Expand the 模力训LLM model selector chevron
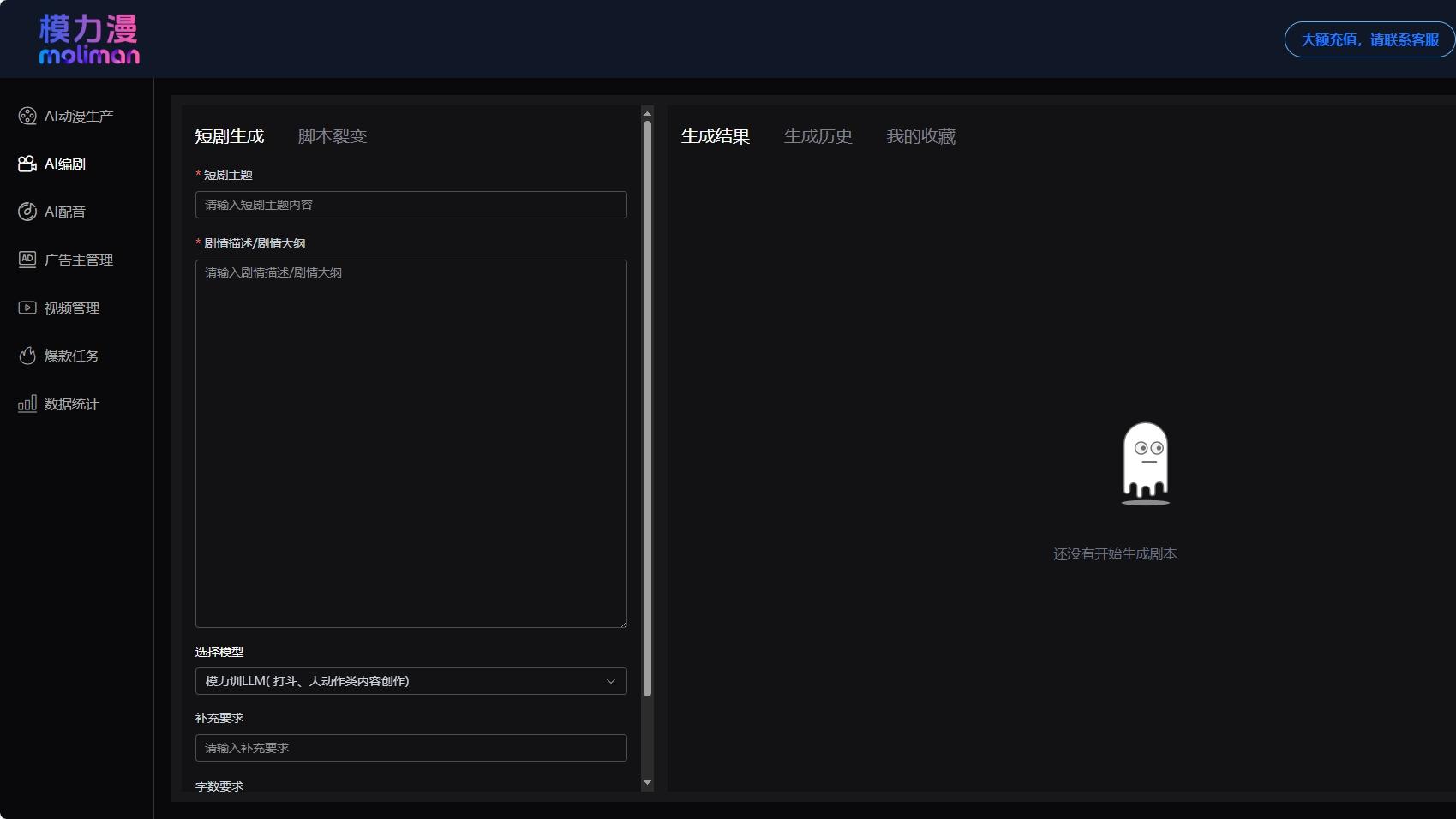The width and height of the screenshot is (1456, 819). 611,681
